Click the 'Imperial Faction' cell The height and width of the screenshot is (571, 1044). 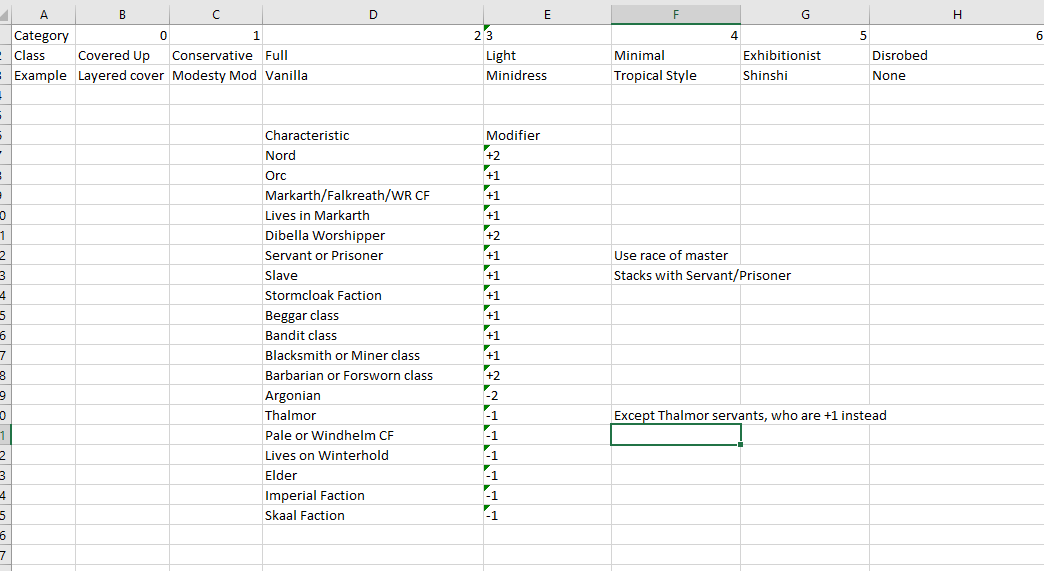point(373,494)
